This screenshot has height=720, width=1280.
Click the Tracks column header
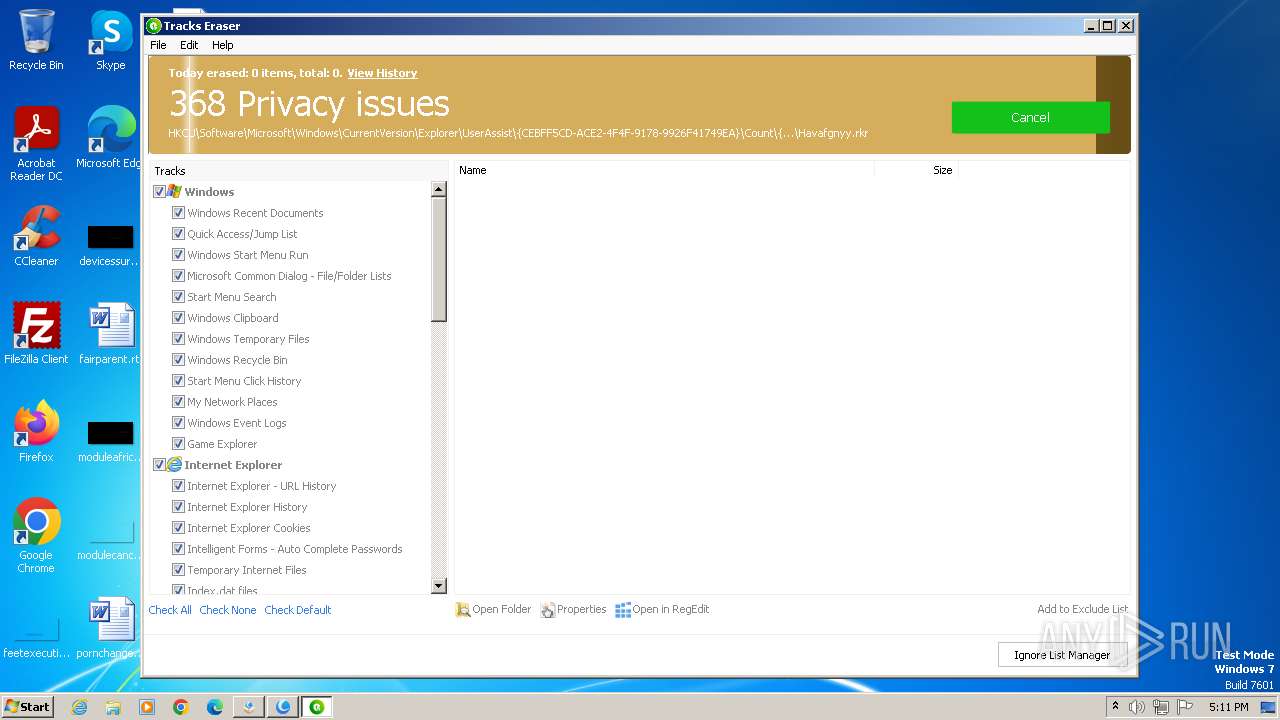tap(298, 171)
